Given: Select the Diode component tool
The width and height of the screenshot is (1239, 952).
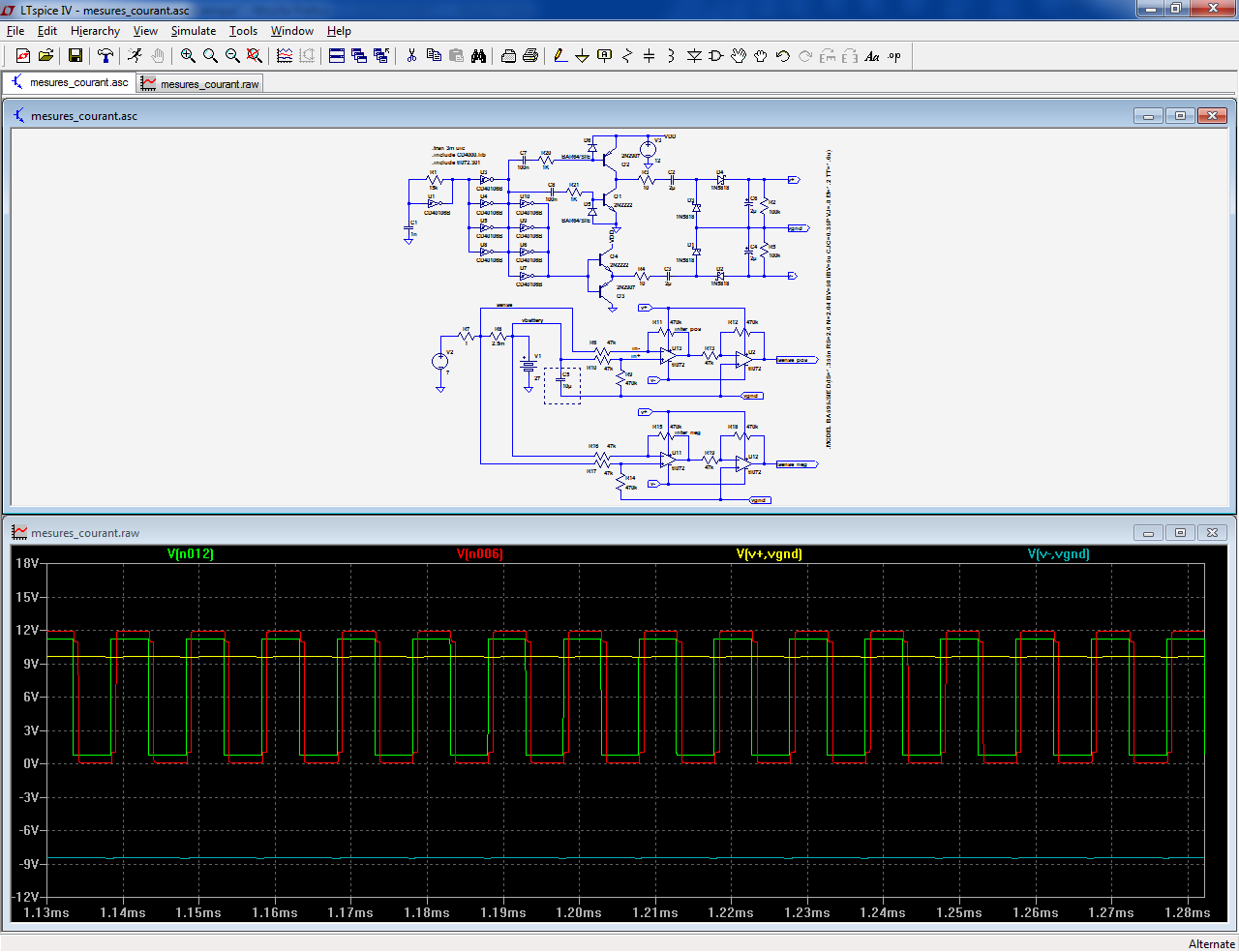Looking at the screenshot, I should click(694, 56).
